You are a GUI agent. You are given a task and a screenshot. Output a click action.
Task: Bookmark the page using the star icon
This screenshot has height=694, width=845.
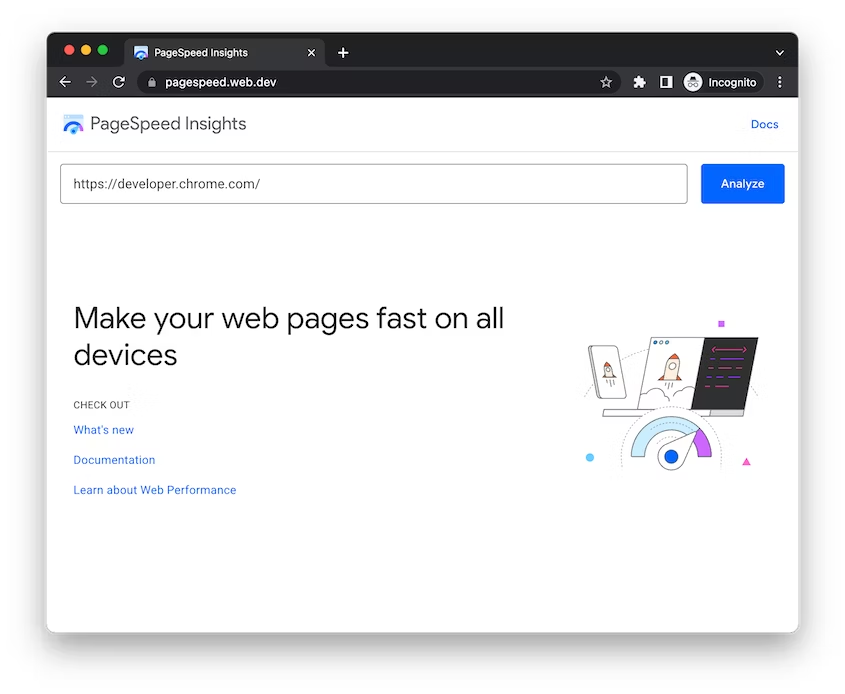[x=607, y=82]
